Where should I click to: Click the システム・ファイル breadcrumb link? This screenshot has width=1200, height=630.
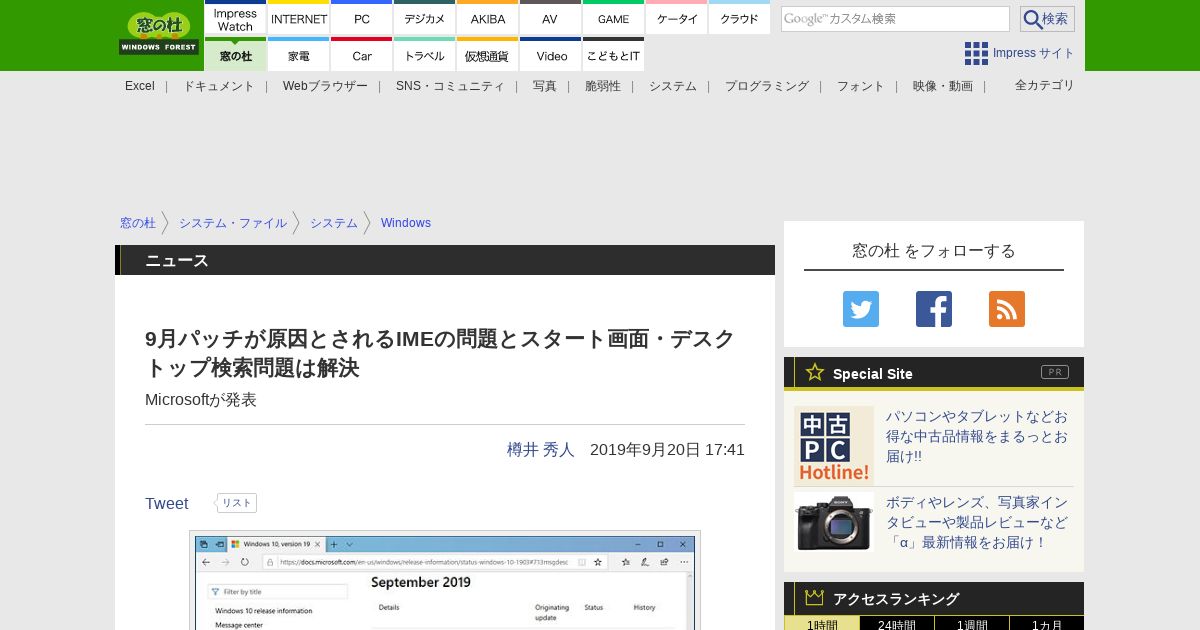point(233,223)
